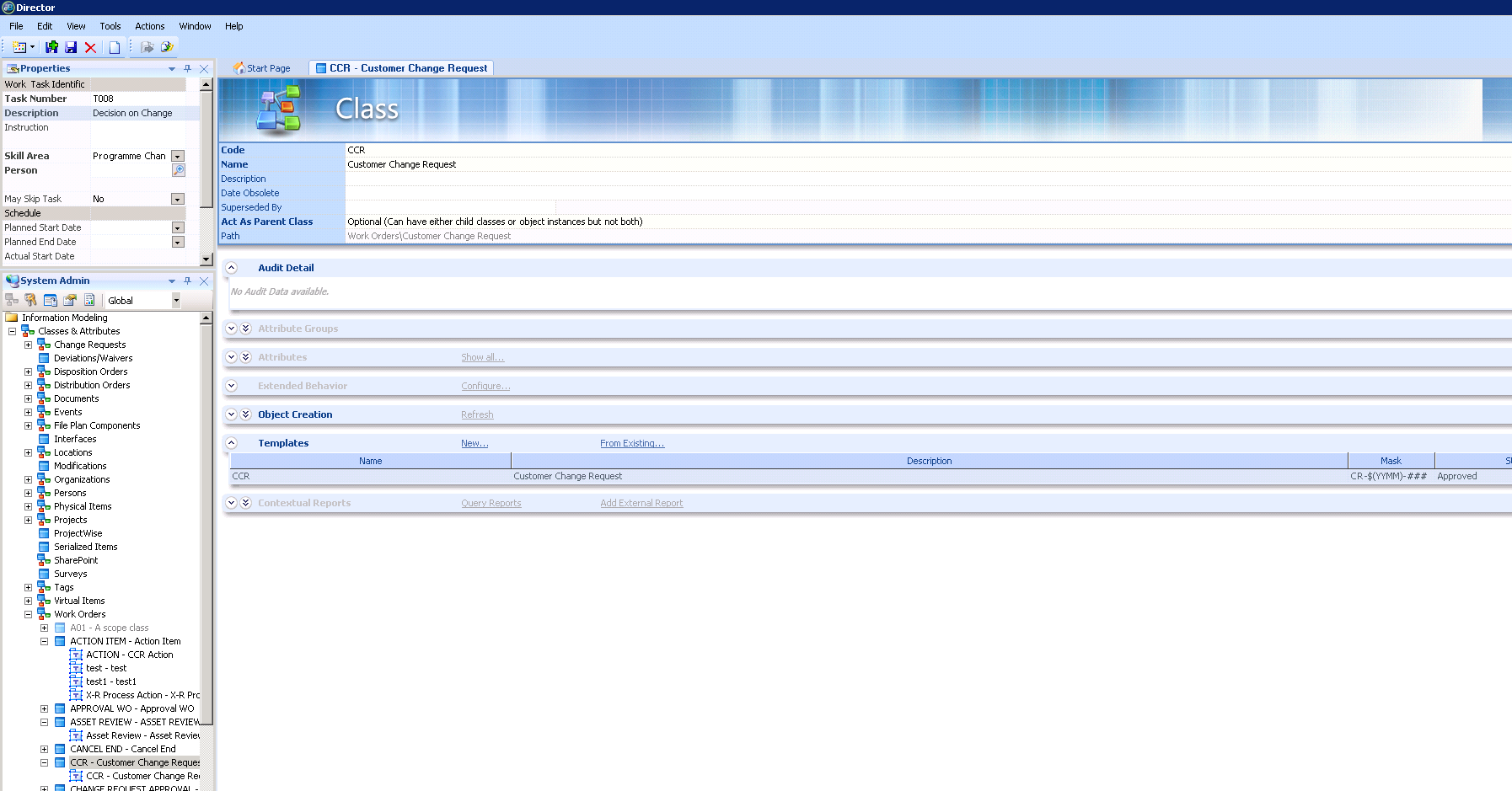1512x791 pixels.
Task: Collapse the Classes & Attributes node
Action: point(12,331)
